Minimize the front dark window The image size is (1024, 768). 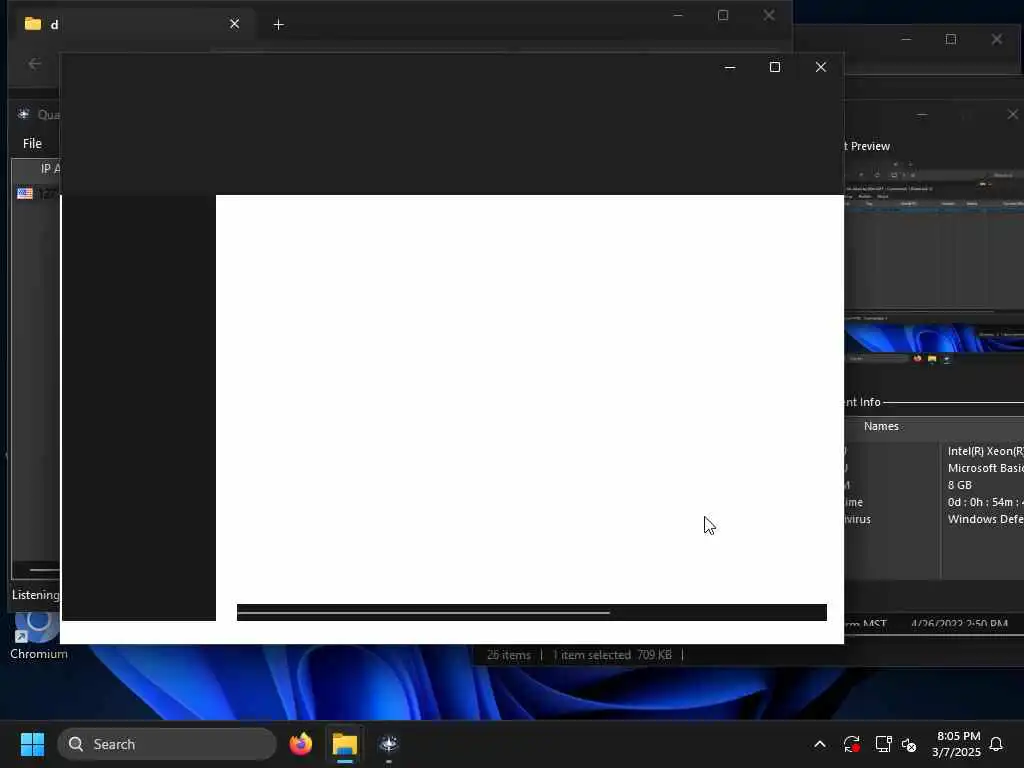tap(730, 67)
